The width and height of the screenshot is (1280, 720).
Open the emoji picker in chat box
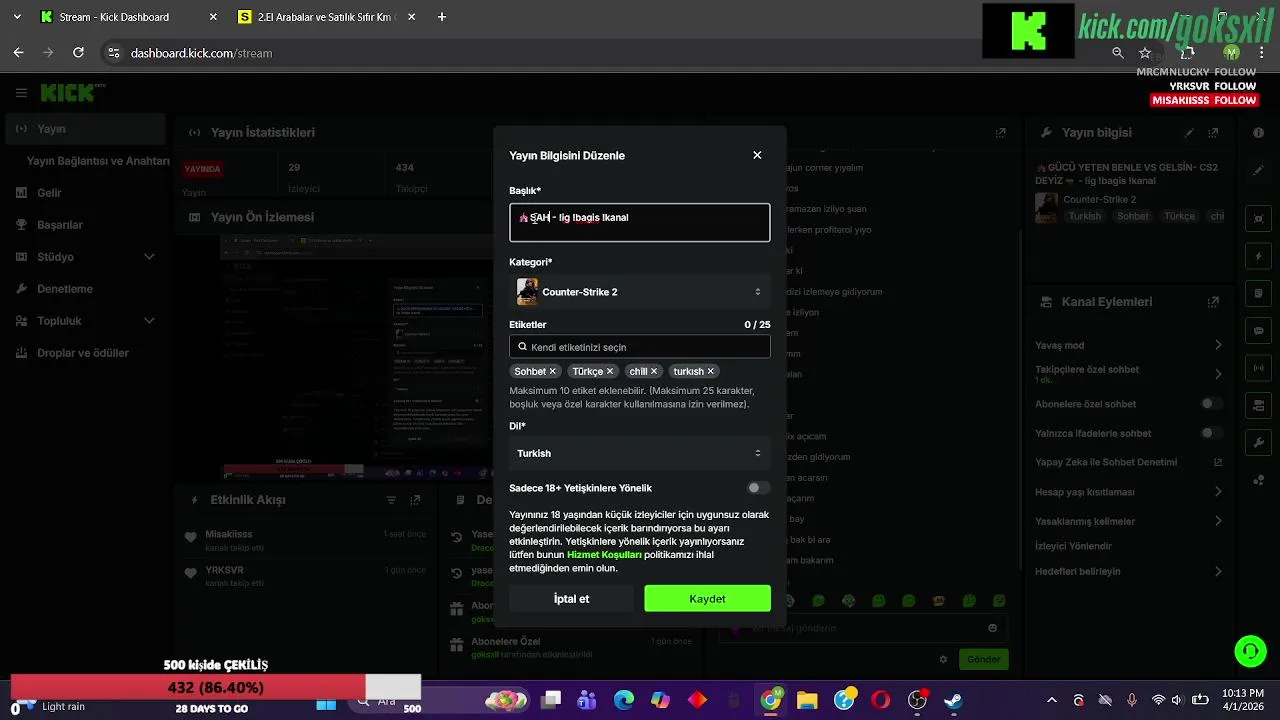click(x=992, y=628)
